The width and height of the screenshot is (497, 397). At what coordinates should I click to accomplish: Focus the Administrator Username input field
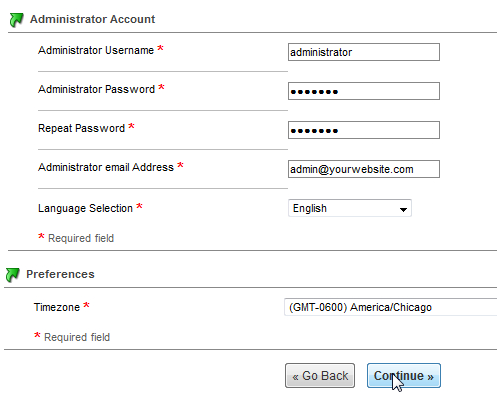click(x=364, y=52)
